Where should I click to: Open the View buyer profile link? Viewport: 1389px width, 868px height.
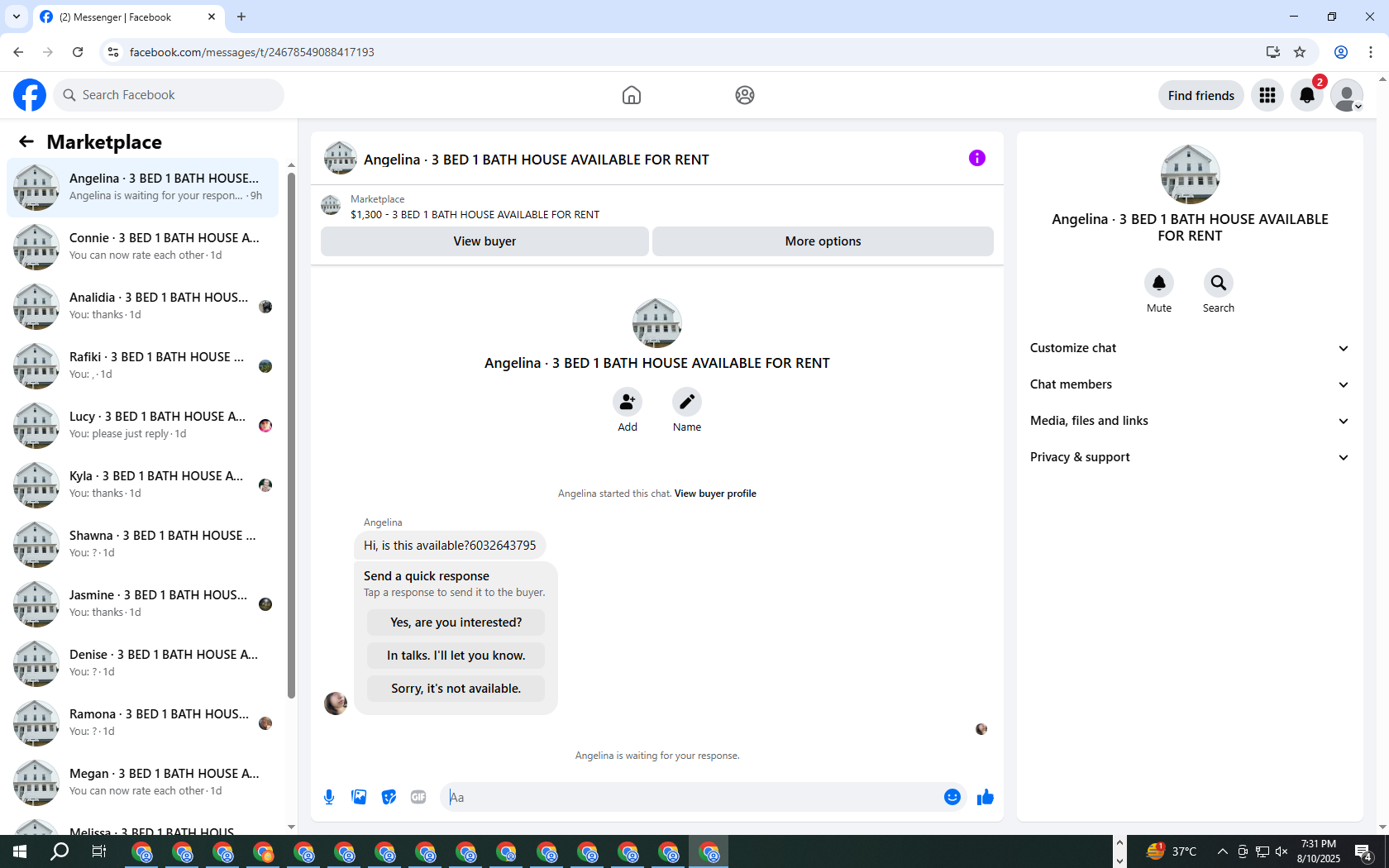click(715, 494)
